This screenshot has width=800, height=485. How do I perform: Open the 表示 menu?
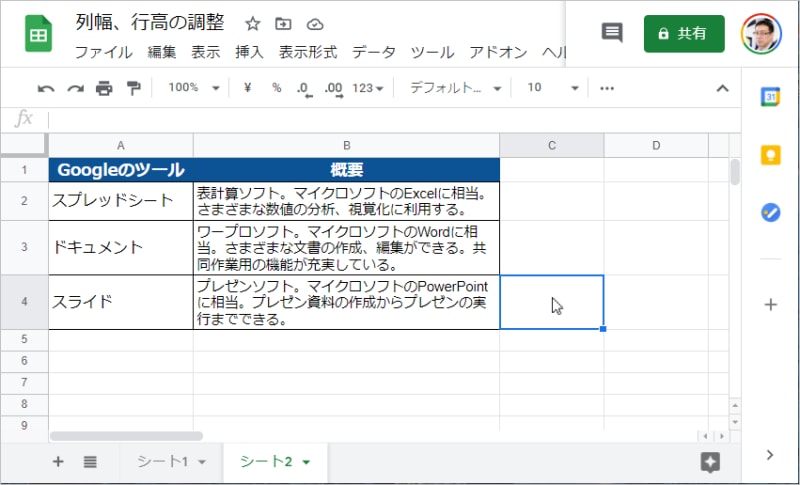pos(206,53)
